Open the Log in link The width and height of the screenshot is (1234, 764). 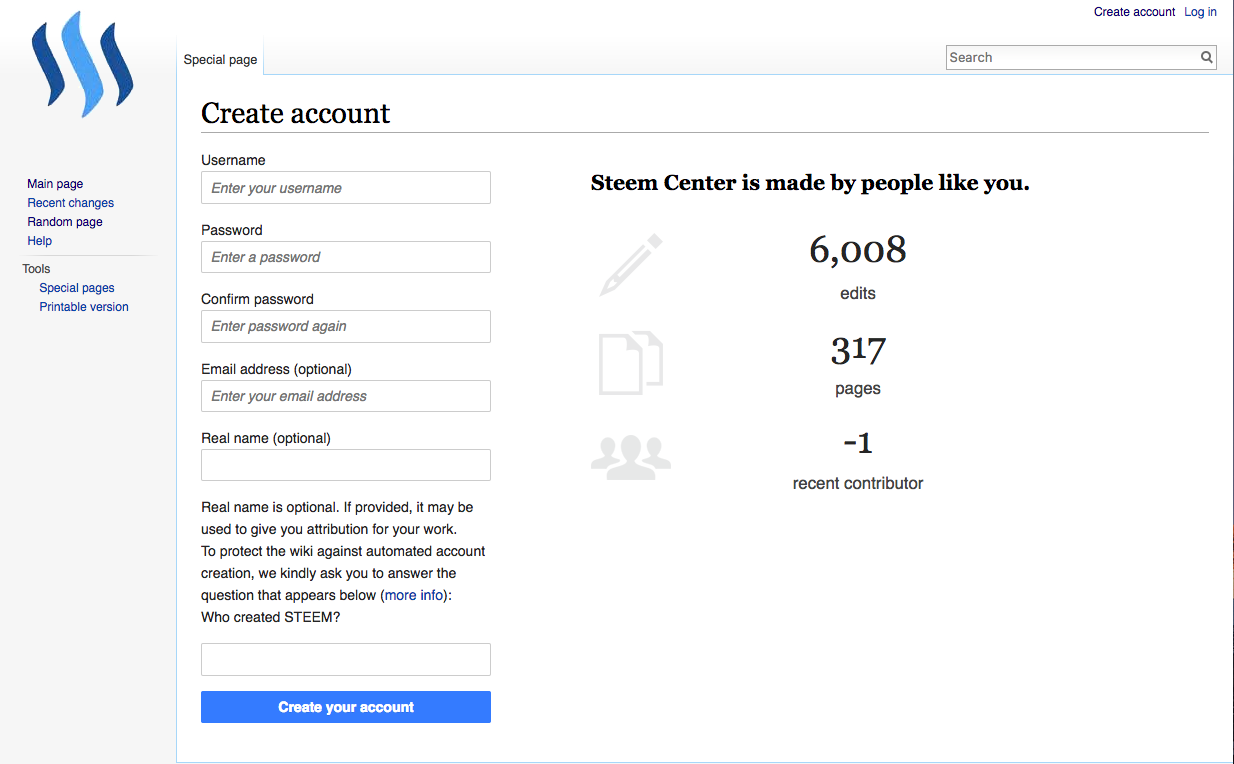point(1200,12)
